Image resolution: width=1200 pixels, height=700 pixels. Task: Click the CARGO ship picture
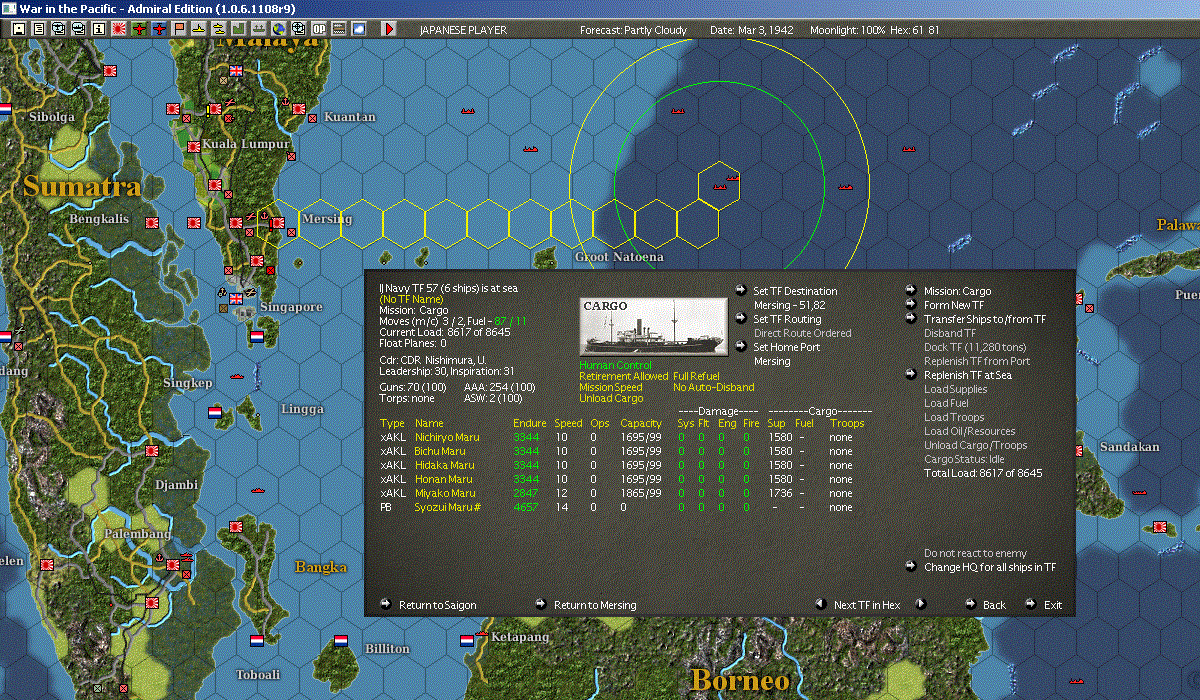click(654, 326)
